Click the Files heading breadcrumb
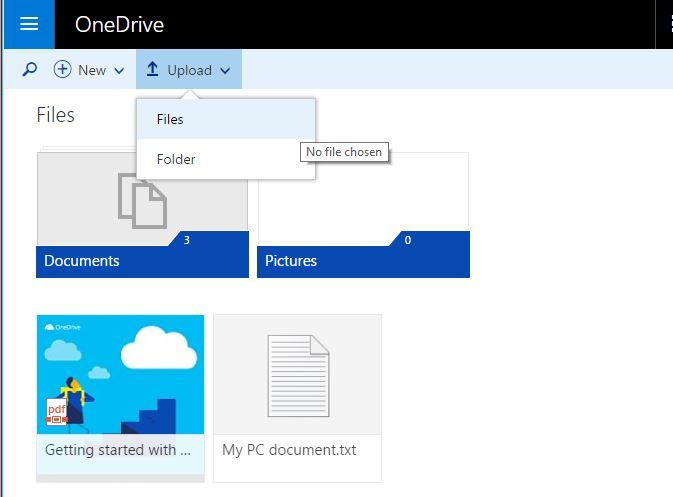Viewport: 673px width, 497px height. pyautogui.click(x=55, y=115)
